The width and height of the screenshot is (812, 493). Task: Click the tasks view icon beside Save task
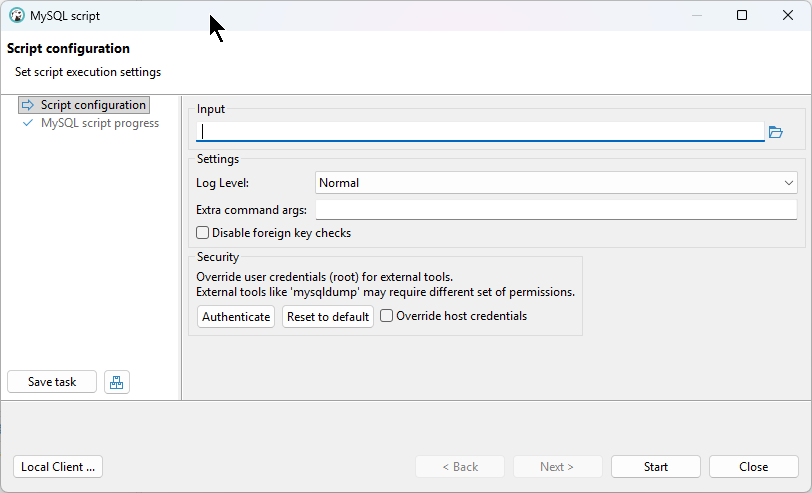pyautogui.click(x=117, y=382)
